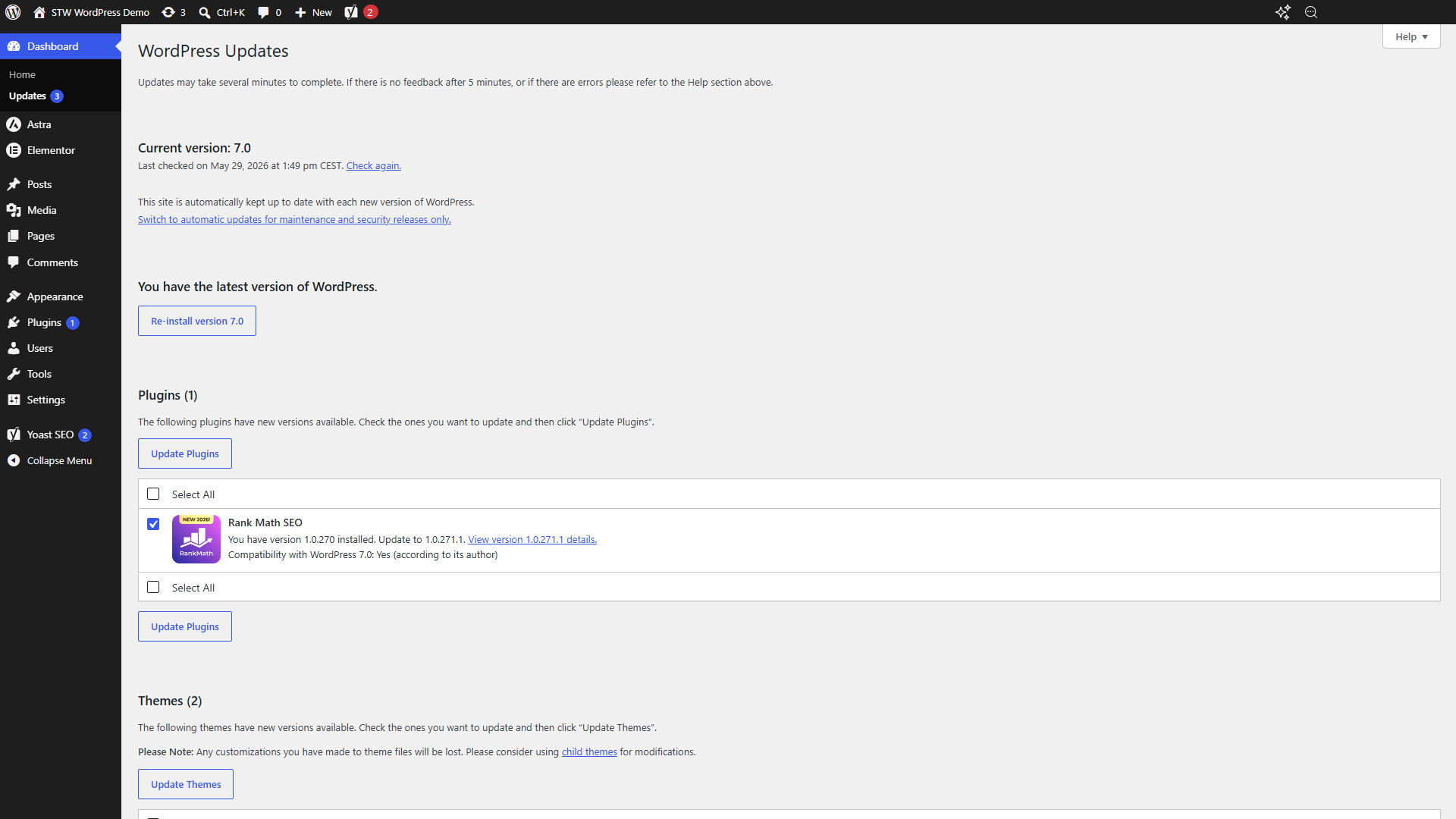
Task: Open the Settings menu label
Action: (46, 400)
